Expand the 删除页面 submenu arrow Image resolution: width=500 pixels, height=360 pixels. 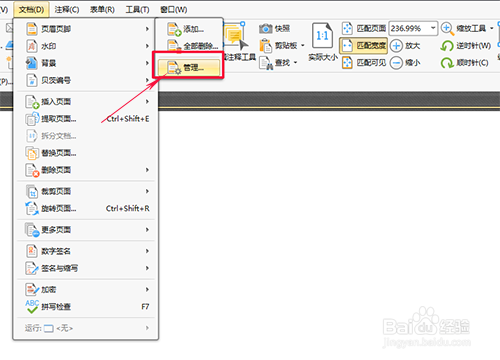(x=147, y=170)
